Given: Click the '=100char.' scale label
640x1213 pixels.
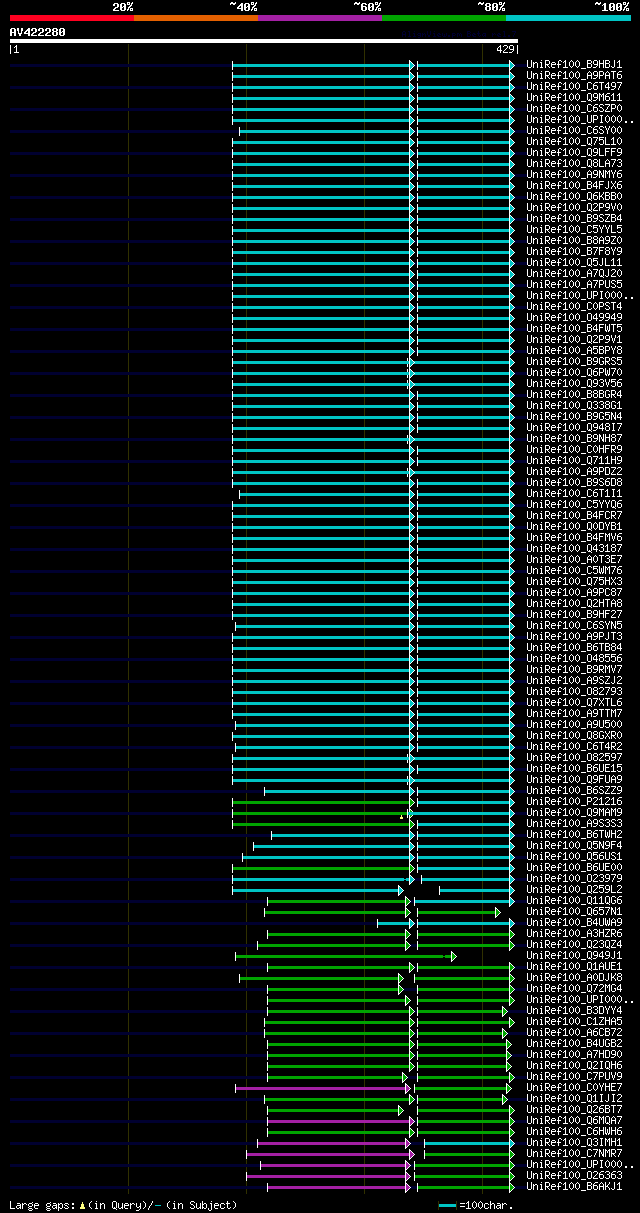Looking at the screenshot, I should 484,1205.
